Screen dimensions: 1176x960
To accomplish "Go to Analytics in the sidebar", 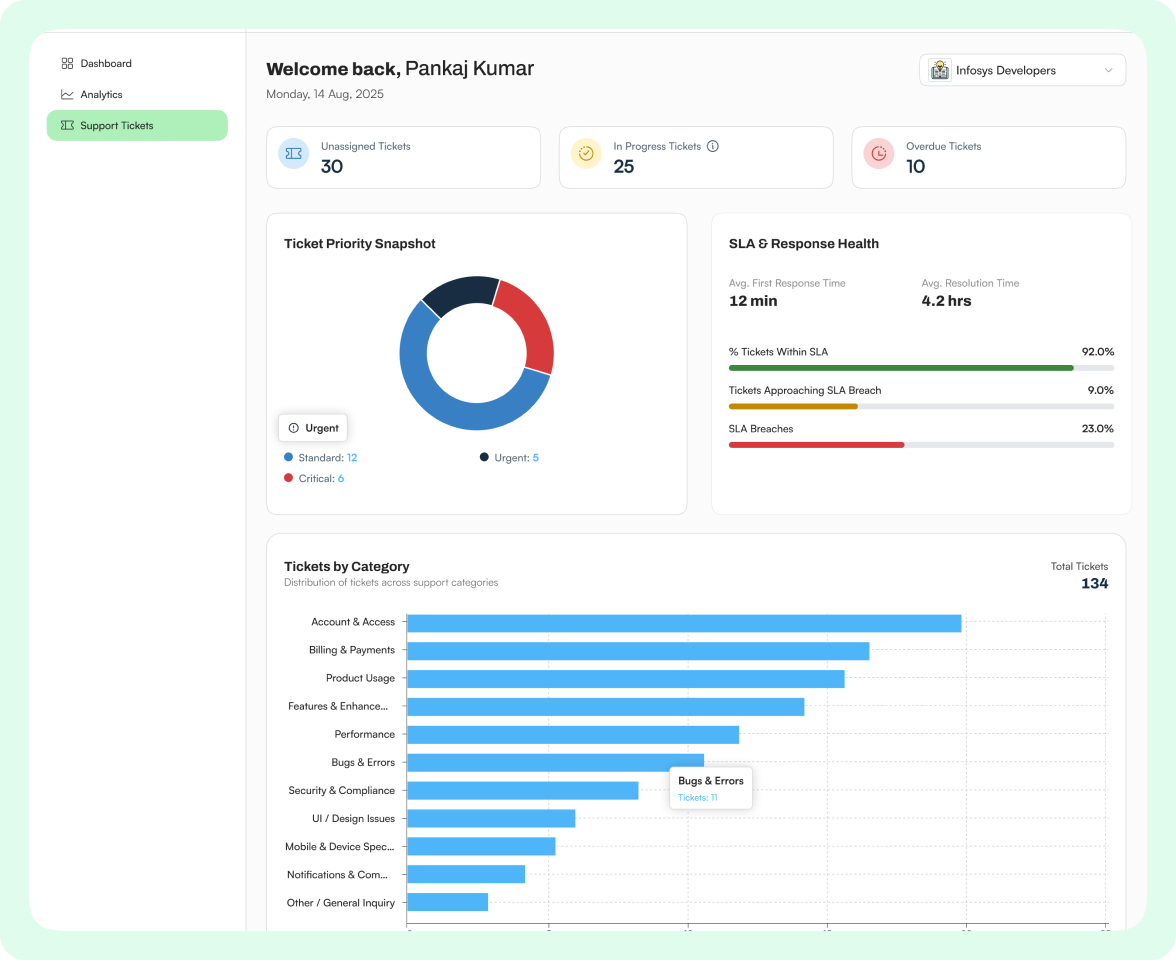I will pyautogui.click(x=136, y=94).
